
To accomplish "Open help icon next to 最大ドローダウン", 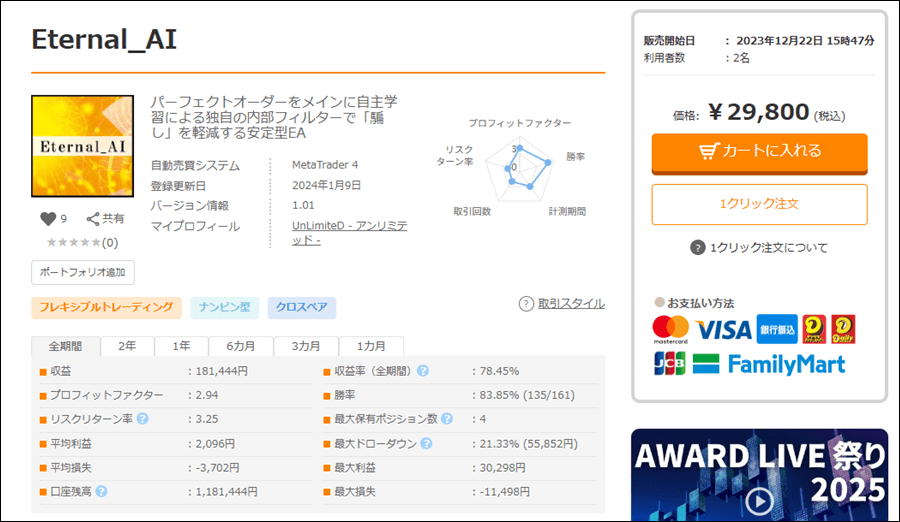I will click(426, 443).
